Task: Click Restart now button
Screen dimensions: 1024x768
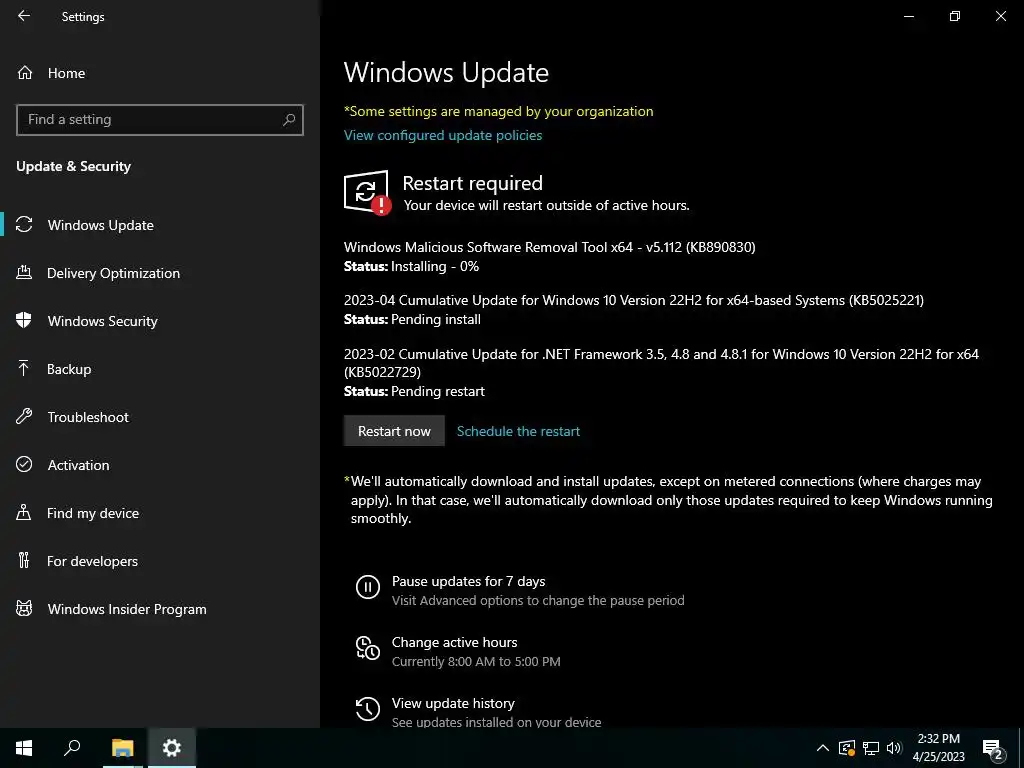Action: tap(394, 431)
